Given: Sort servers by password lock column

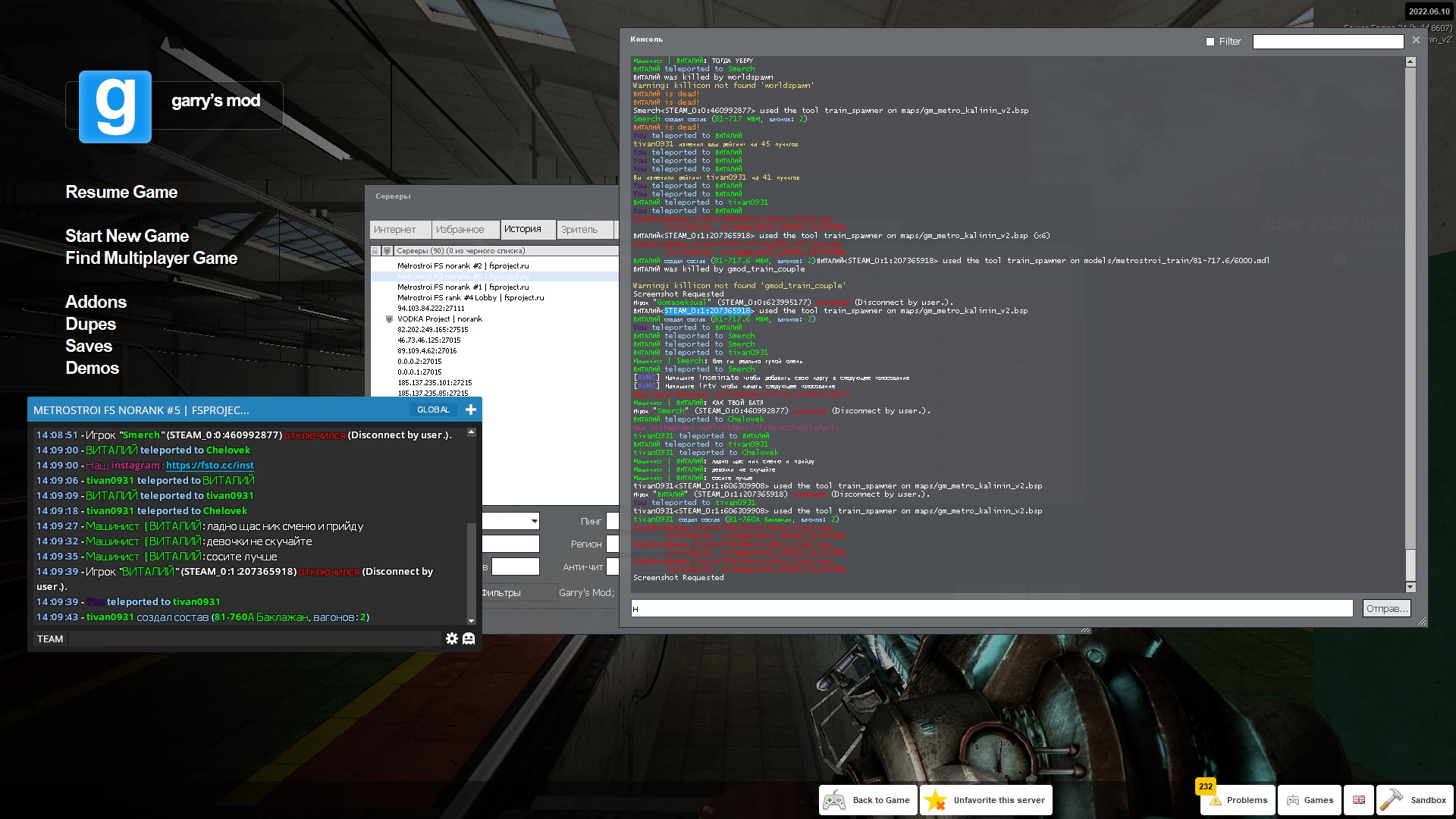Looking at the screenshot, I should tap(375, 250).
